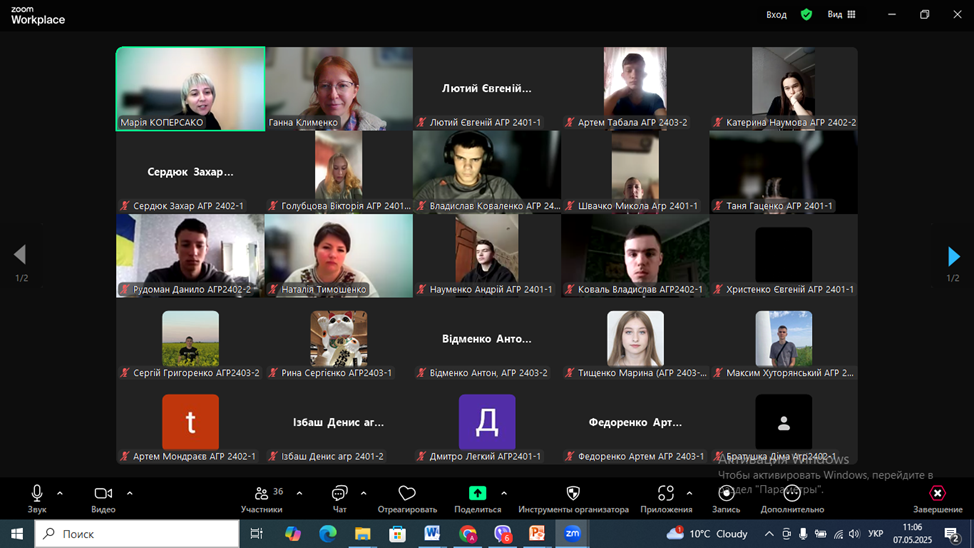The image size is (974, 548).
Task: Select Владислав Коваленко video tile
Action: (487, 172)
